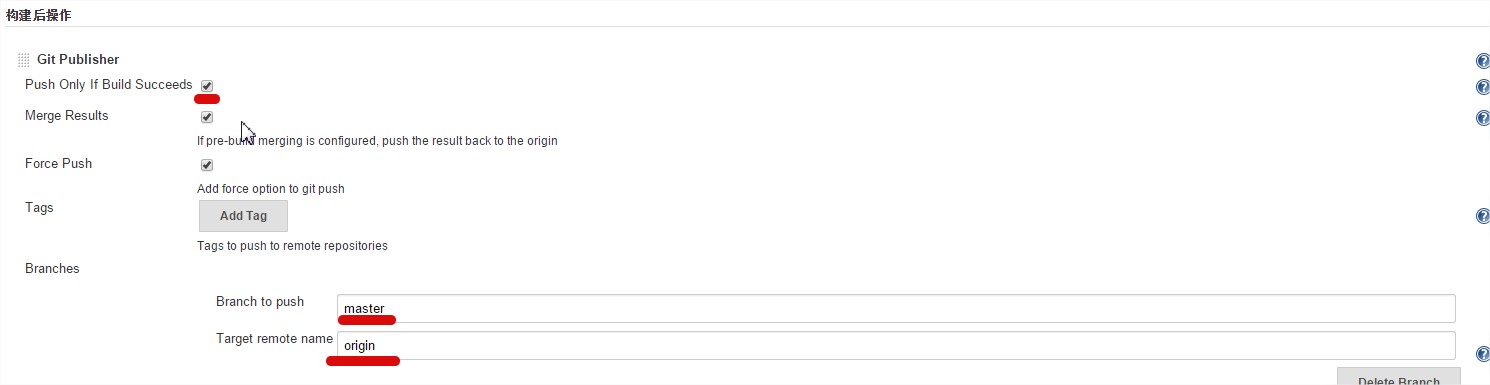The width and height of the screenshot is (1490, 385).
Task: Click the Add Tag button
Action: (x=243, y=216)
